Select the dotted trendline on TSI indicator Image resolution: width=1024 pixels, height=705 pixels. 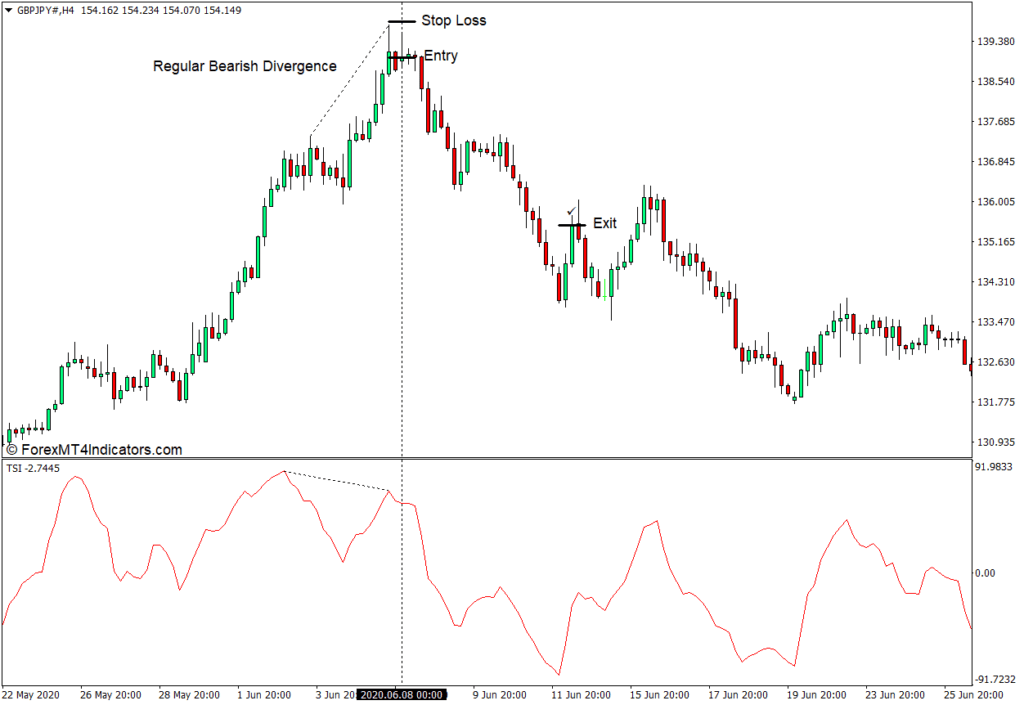coord(337,481)
